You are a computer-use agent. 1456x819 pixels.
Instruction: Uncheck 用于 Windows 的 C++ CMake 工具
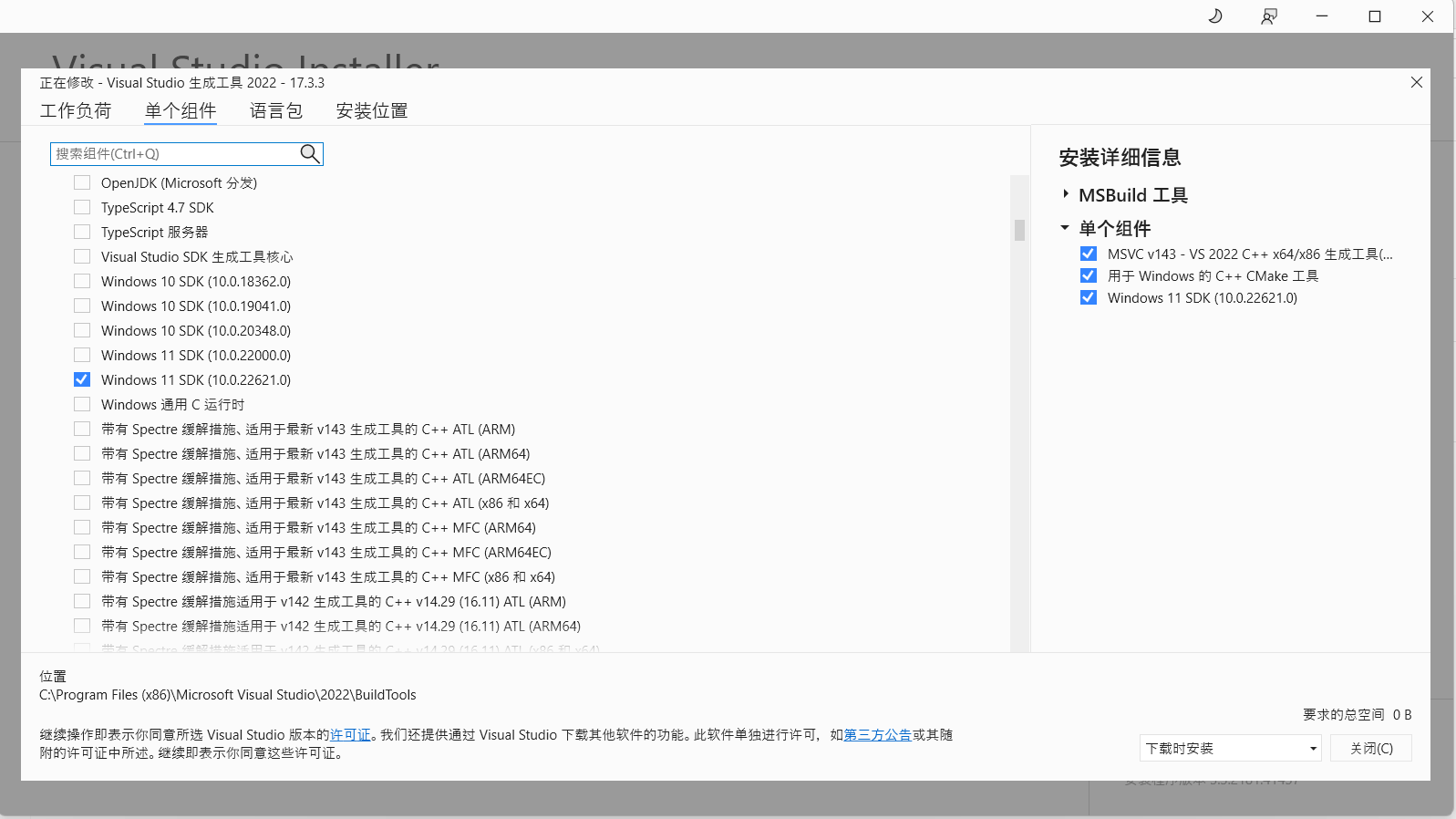(x=1089, y=275)
